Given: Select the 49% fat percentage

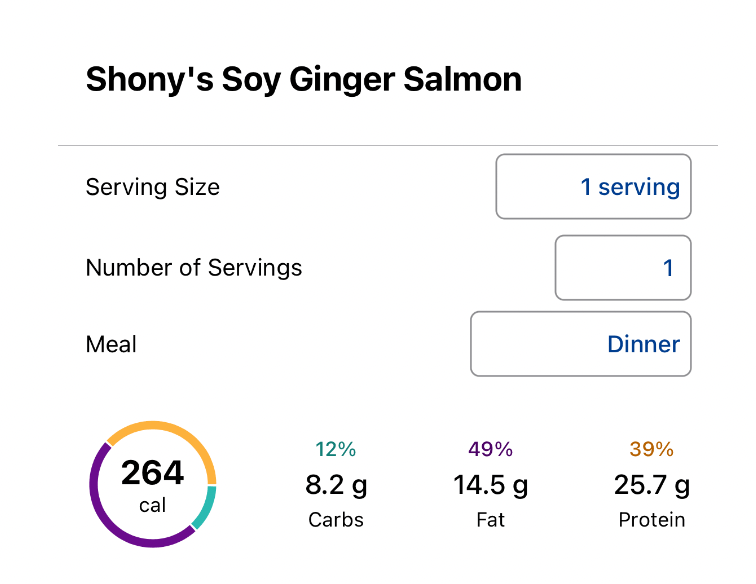Looking at the screenshot, I should 490,450.
